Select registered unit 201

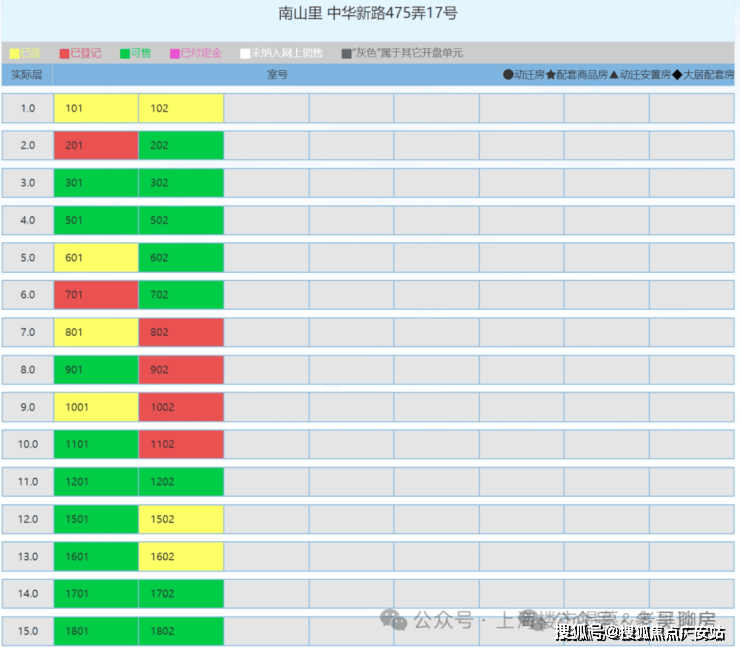pyautogui.click(x=96, y=145)
